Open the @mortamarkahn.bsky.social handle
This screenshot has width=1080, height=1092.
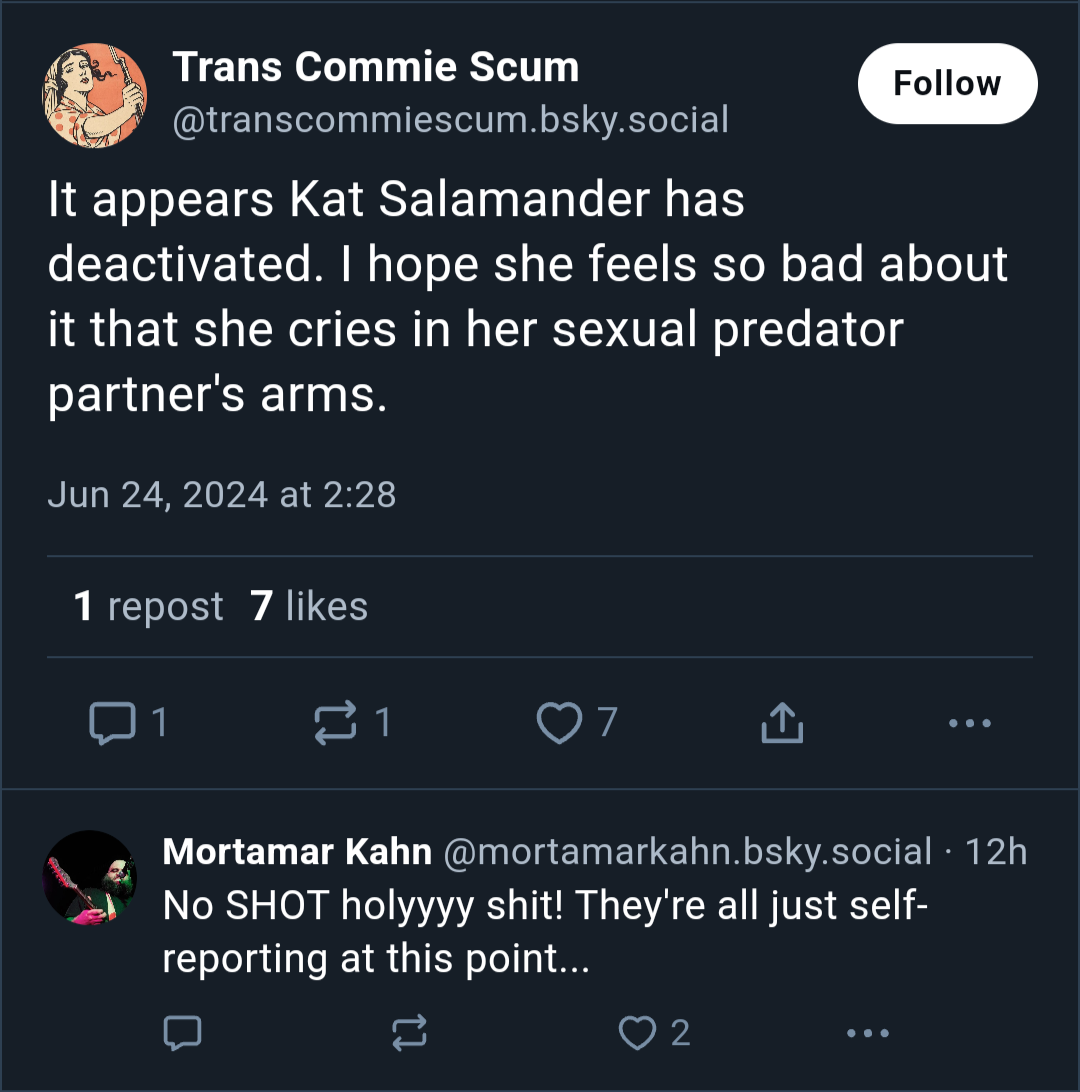688,851
